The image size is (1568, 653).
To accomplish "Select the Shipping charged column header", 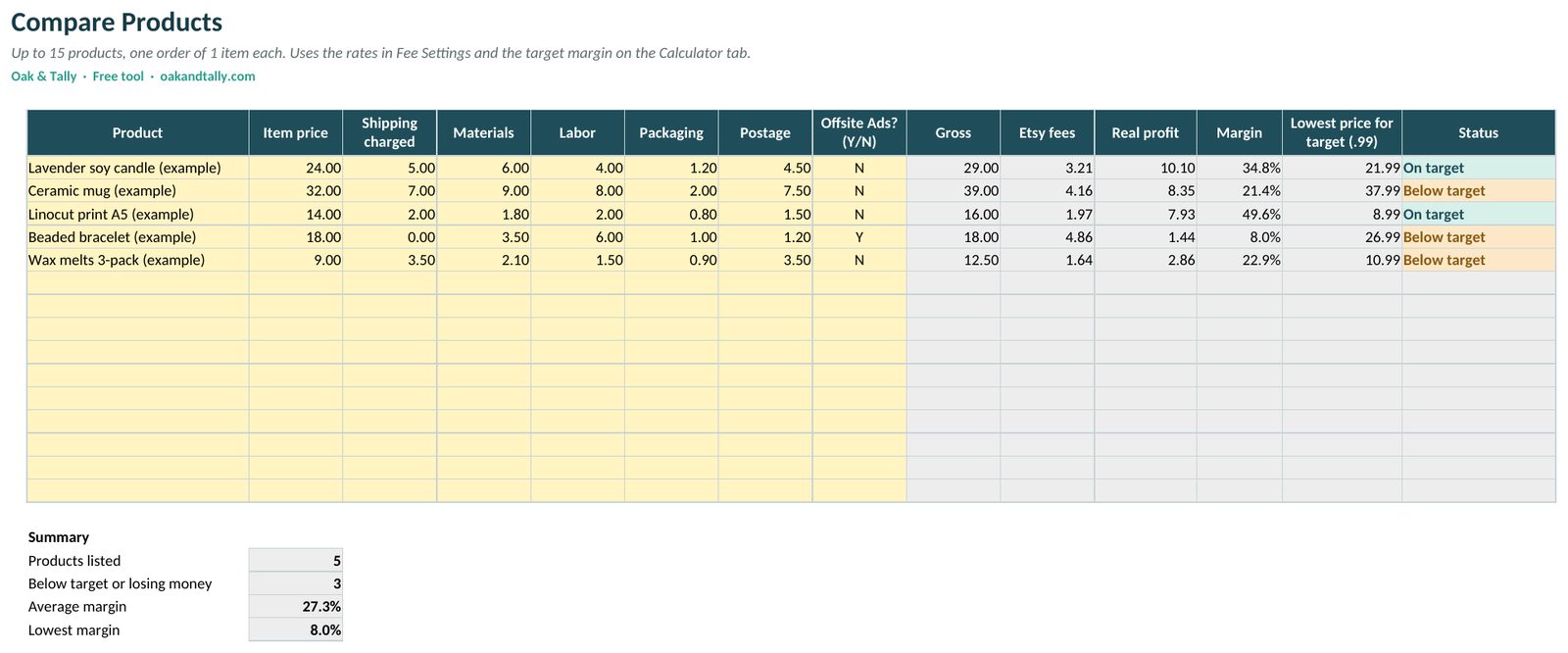I will [389, 132].
